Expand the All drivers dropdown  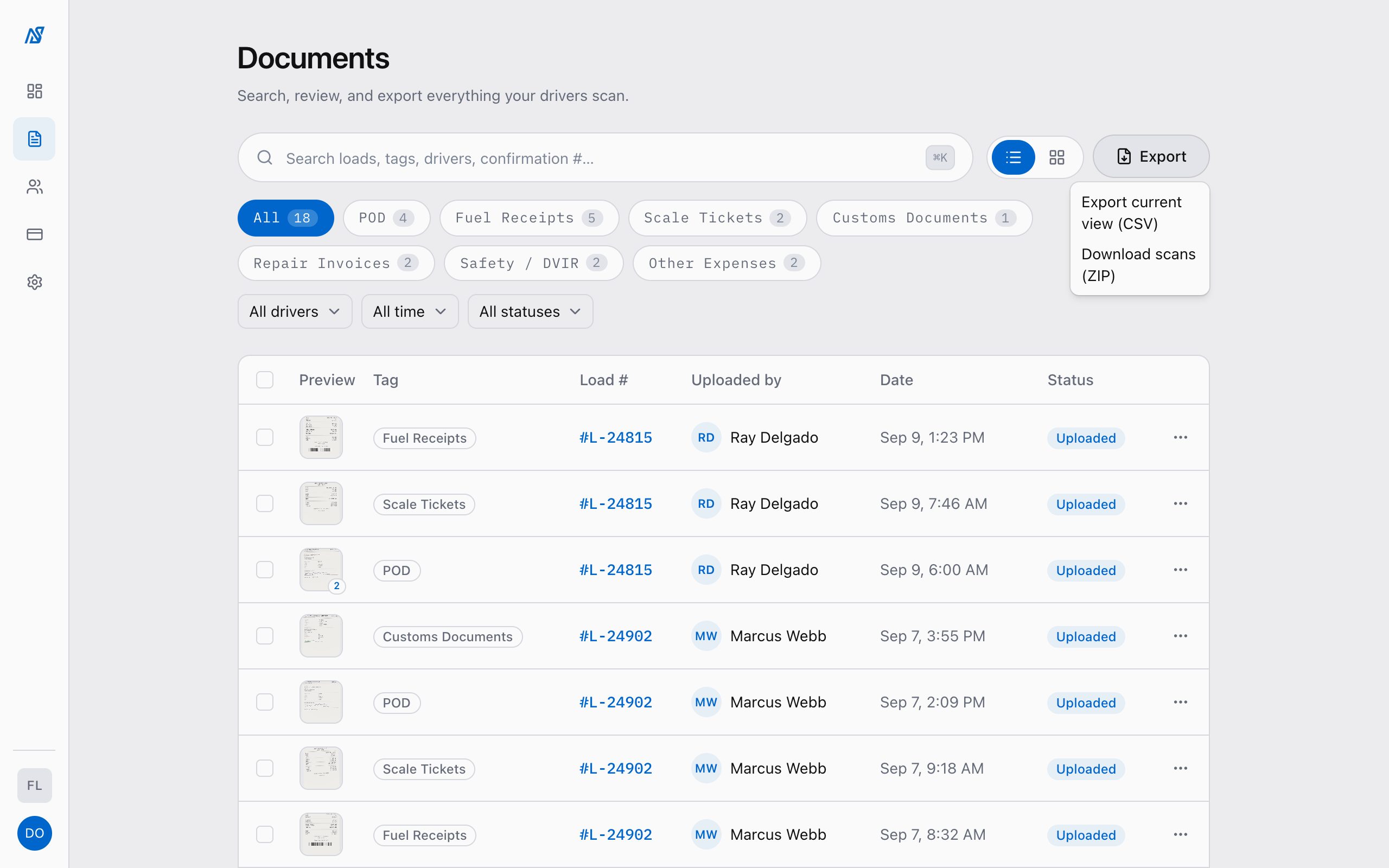point(295,312)
